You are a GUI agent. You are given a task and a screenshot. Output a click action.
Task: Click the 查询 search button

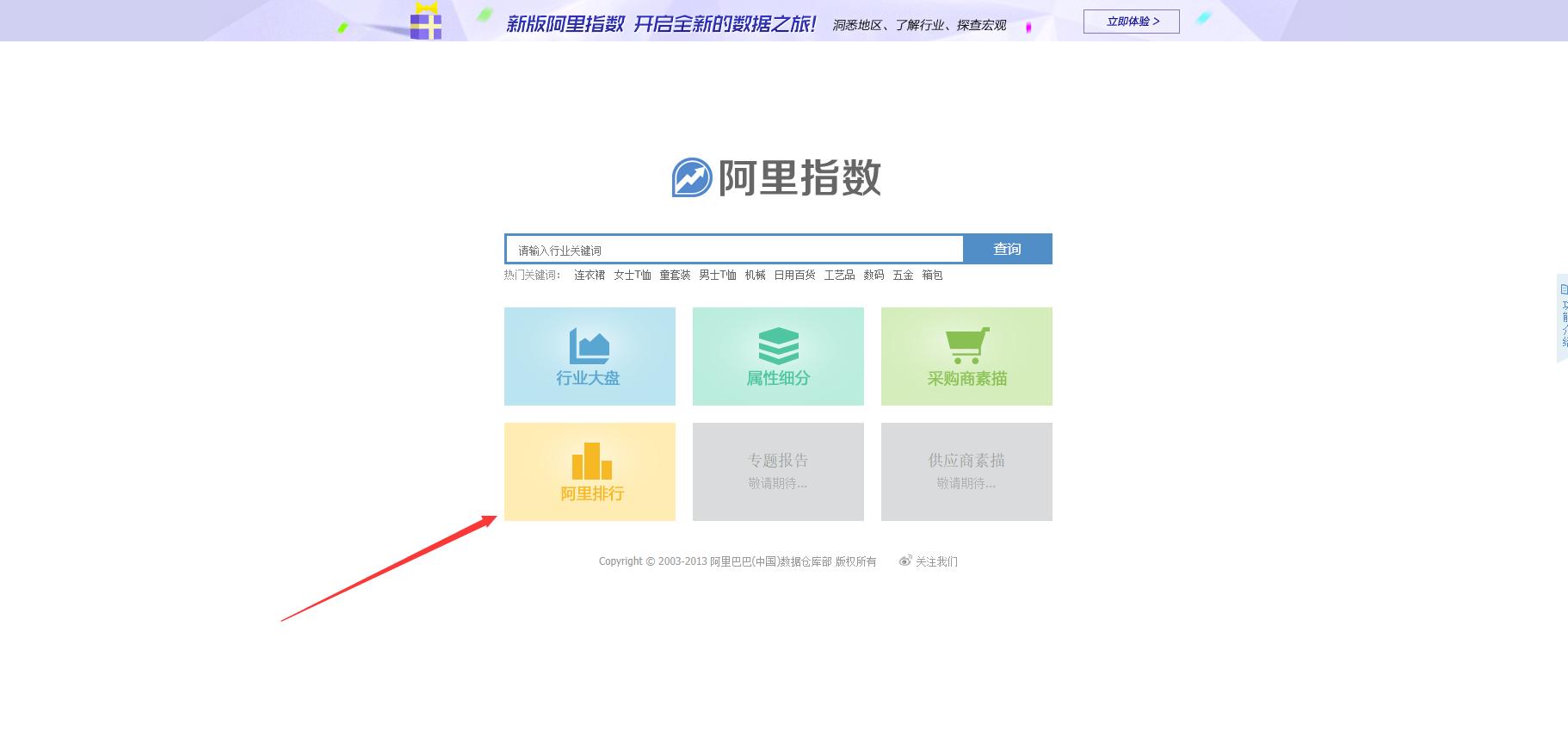tap(1008, 249)
